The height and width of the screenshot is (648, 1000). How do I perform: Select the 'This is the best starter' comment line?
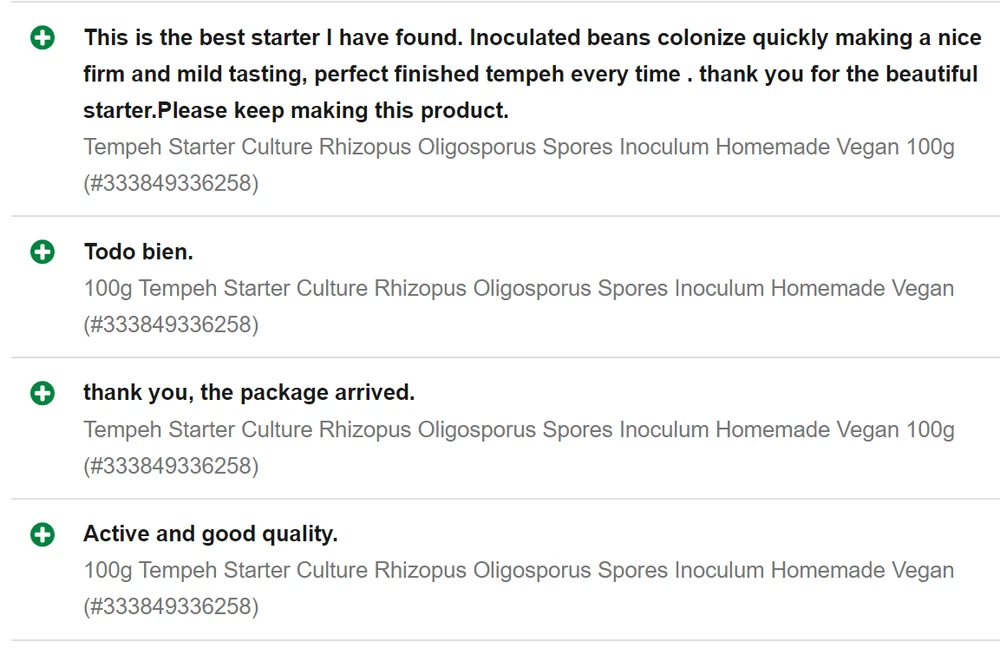pos(270,38)
